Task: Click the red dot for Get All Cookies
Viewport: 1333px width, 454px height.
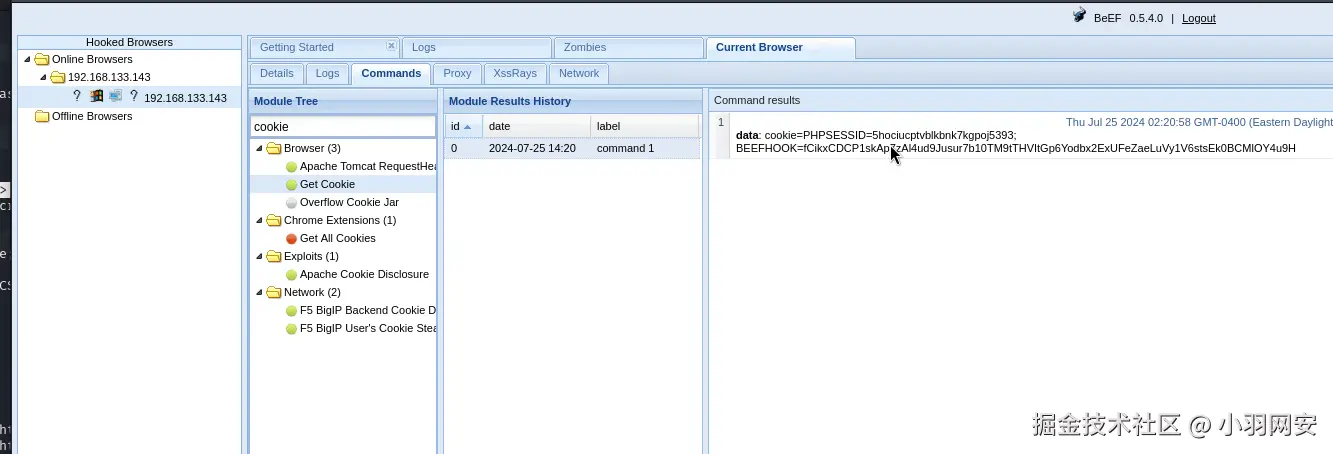Action: (x=291, y=238)
